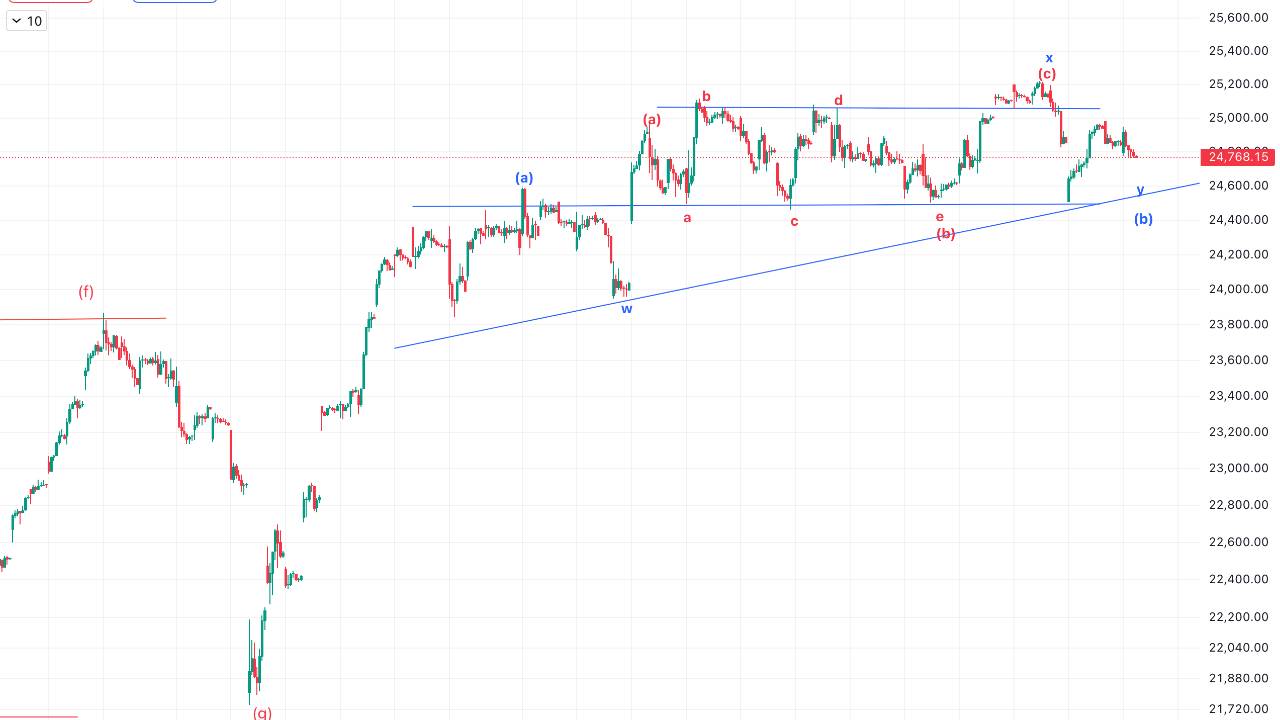The image size is (1280, 720).
Task: Click the red d wave label
Action: [x=837, y=100]
